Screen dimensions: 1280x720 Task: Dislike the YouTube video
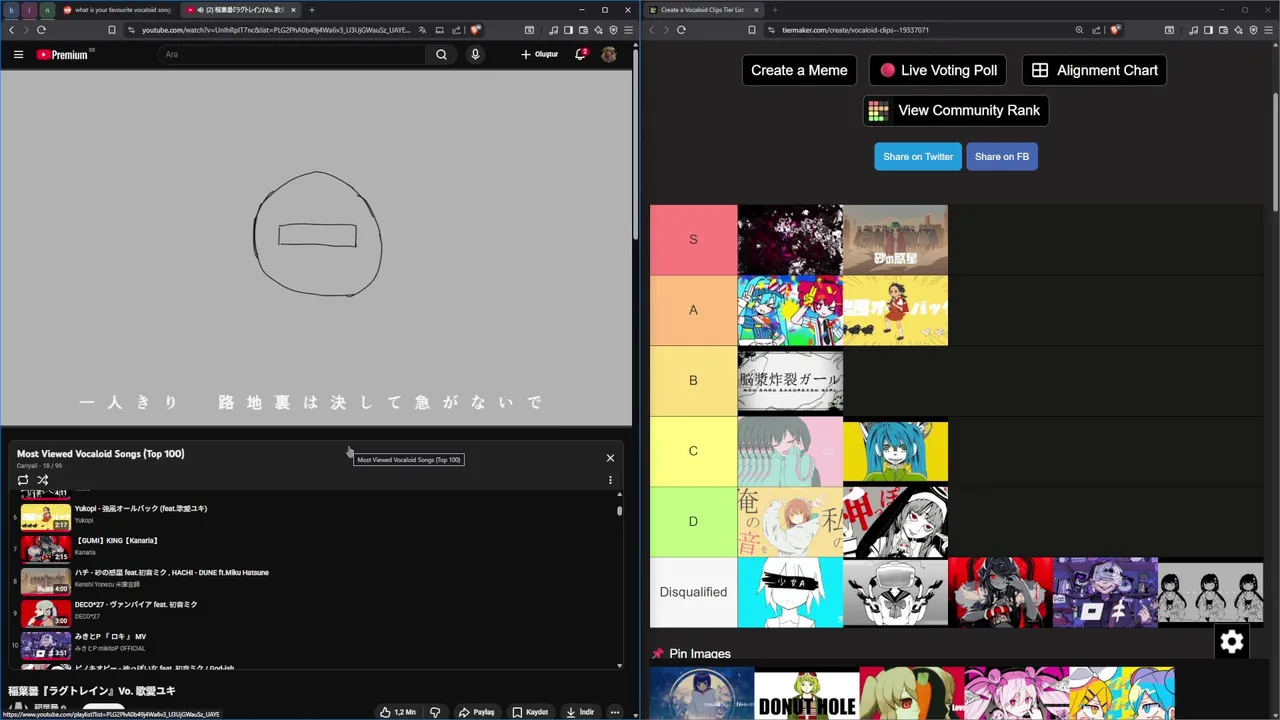pos(435,712)
